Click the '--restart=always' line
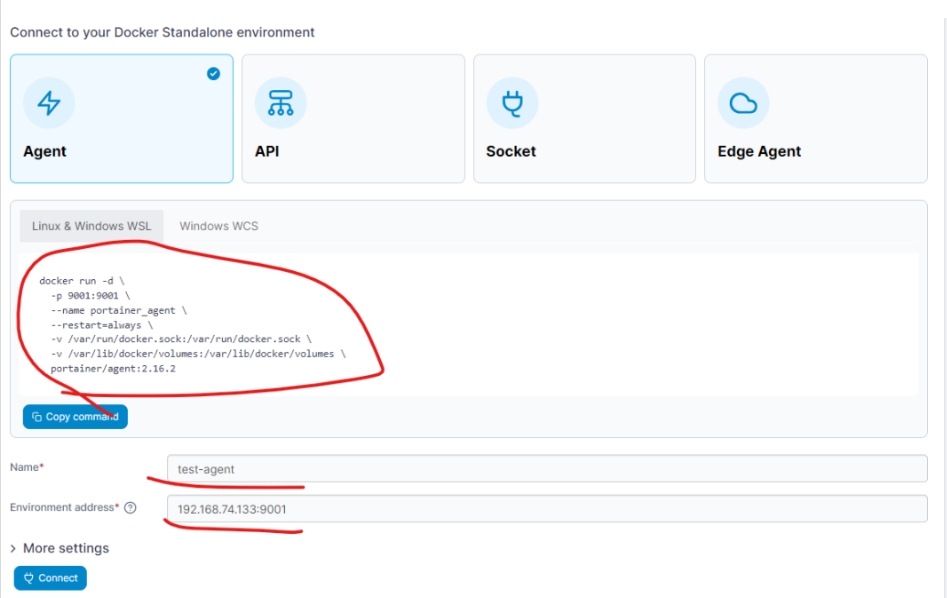This screenshot has width=947, height=598. tap(102, 325)
